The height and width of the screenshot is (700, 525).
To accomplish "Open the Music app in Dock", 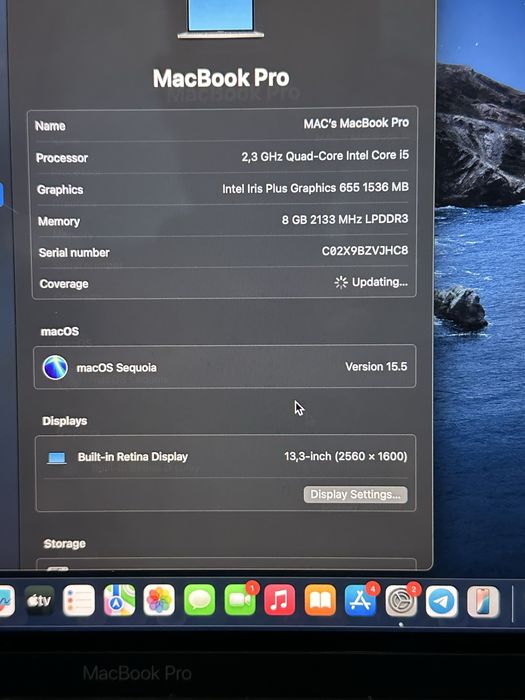I will pos(280,600).
